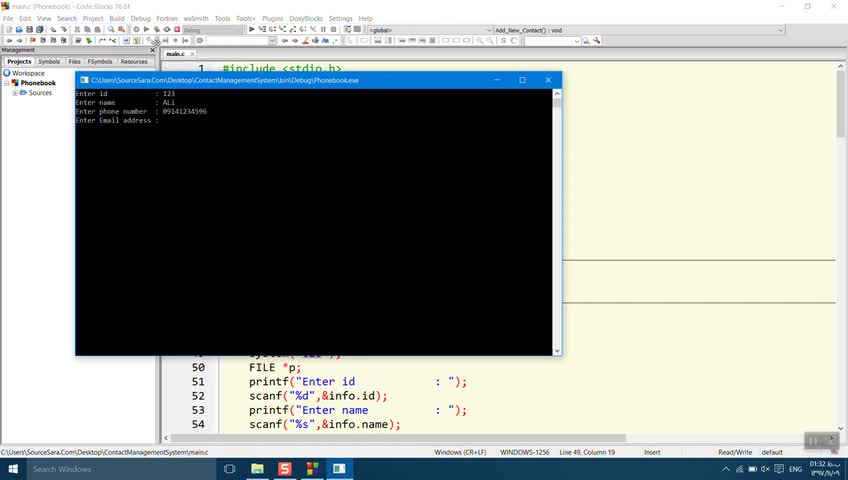The height and width of the screenshot is (480, 848).
Task: Open the Debug menu
Action: coord(140,18)
